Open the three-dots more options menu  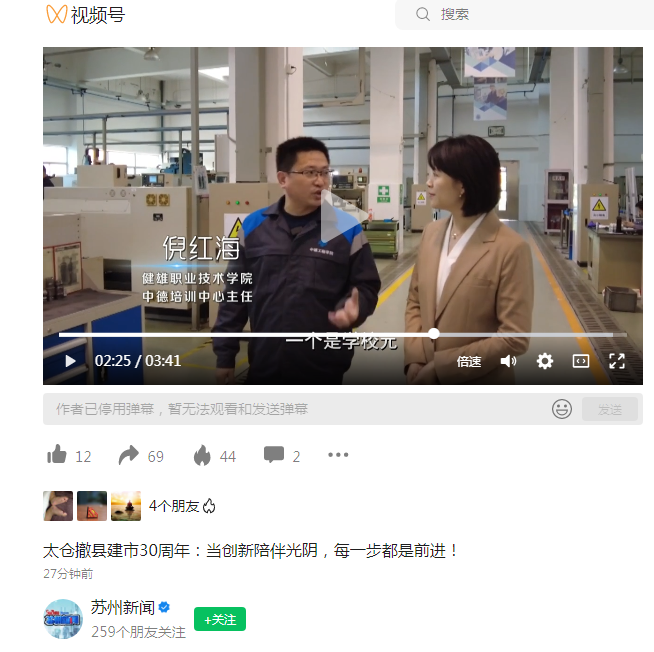338,455
